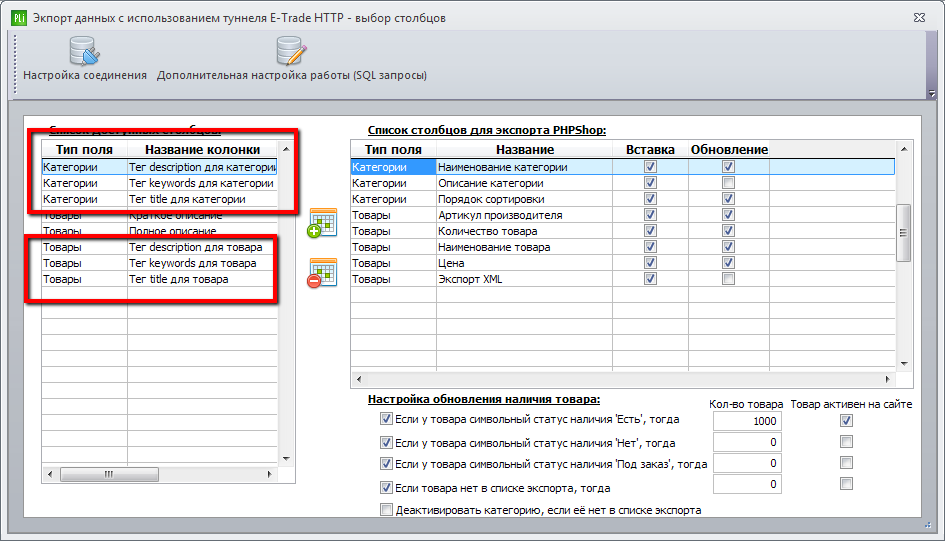Toggle status 'Нет' condition checkbox

coord(386,443)
